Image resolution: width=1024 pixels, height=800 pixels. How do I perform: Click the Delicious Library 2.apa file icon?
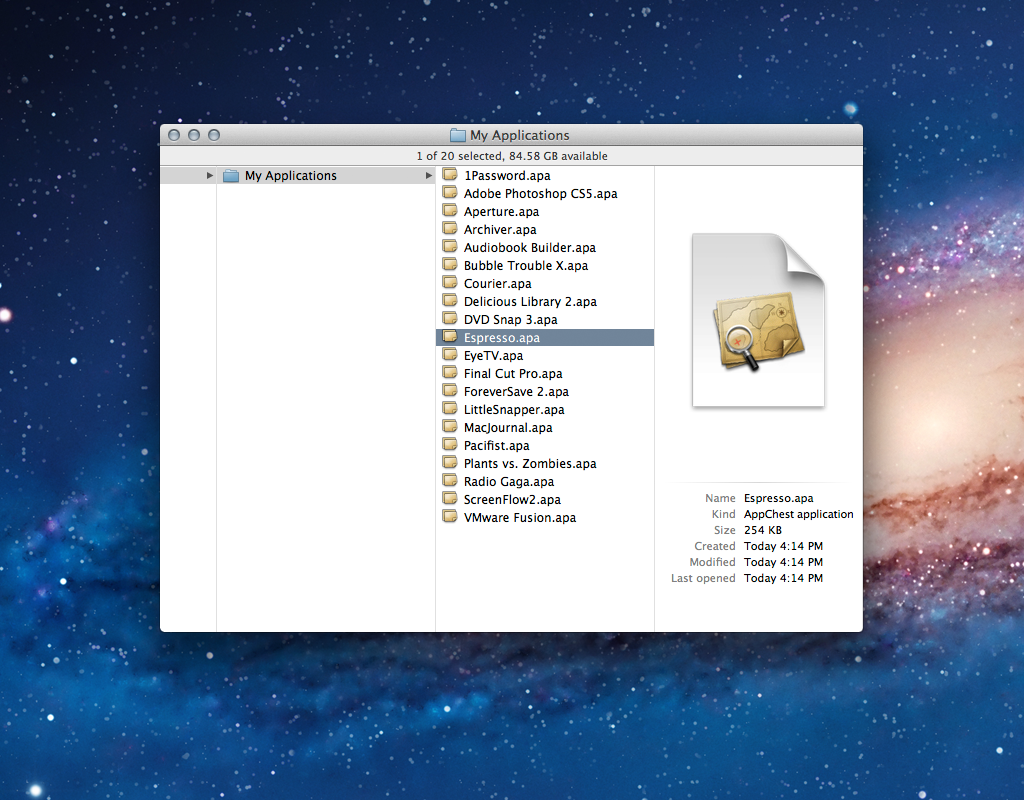point(450,300)
